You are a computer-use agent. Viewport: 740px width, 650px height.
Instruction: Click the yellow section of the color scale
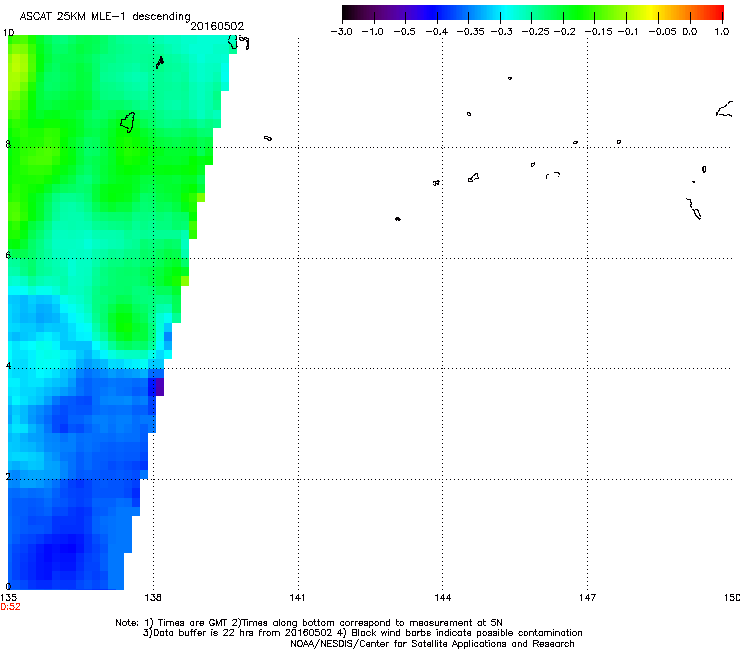(x=651, y=12)
